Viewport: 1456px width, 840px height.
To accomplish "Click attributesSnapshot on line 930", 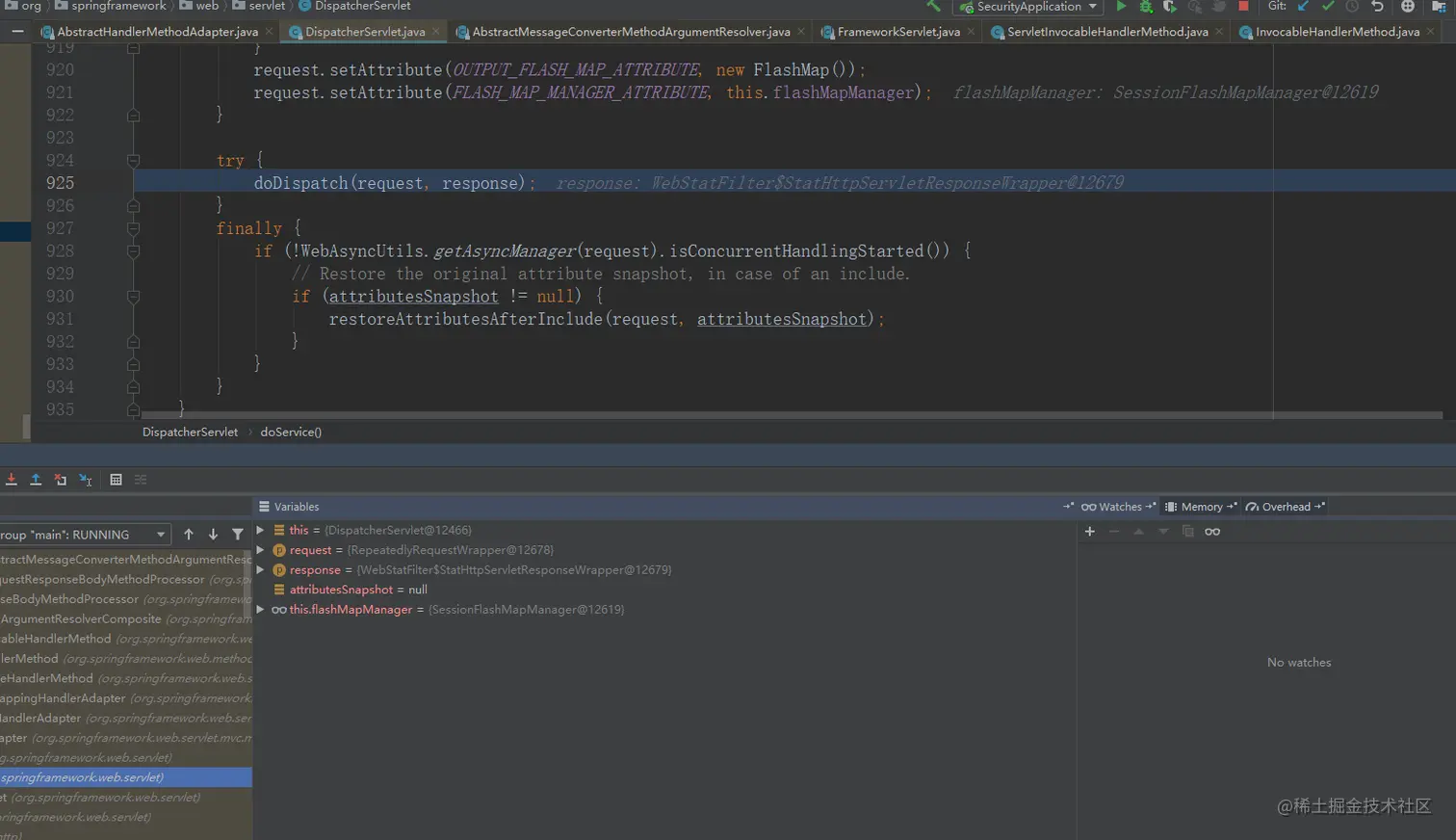I will click(414, 297).
